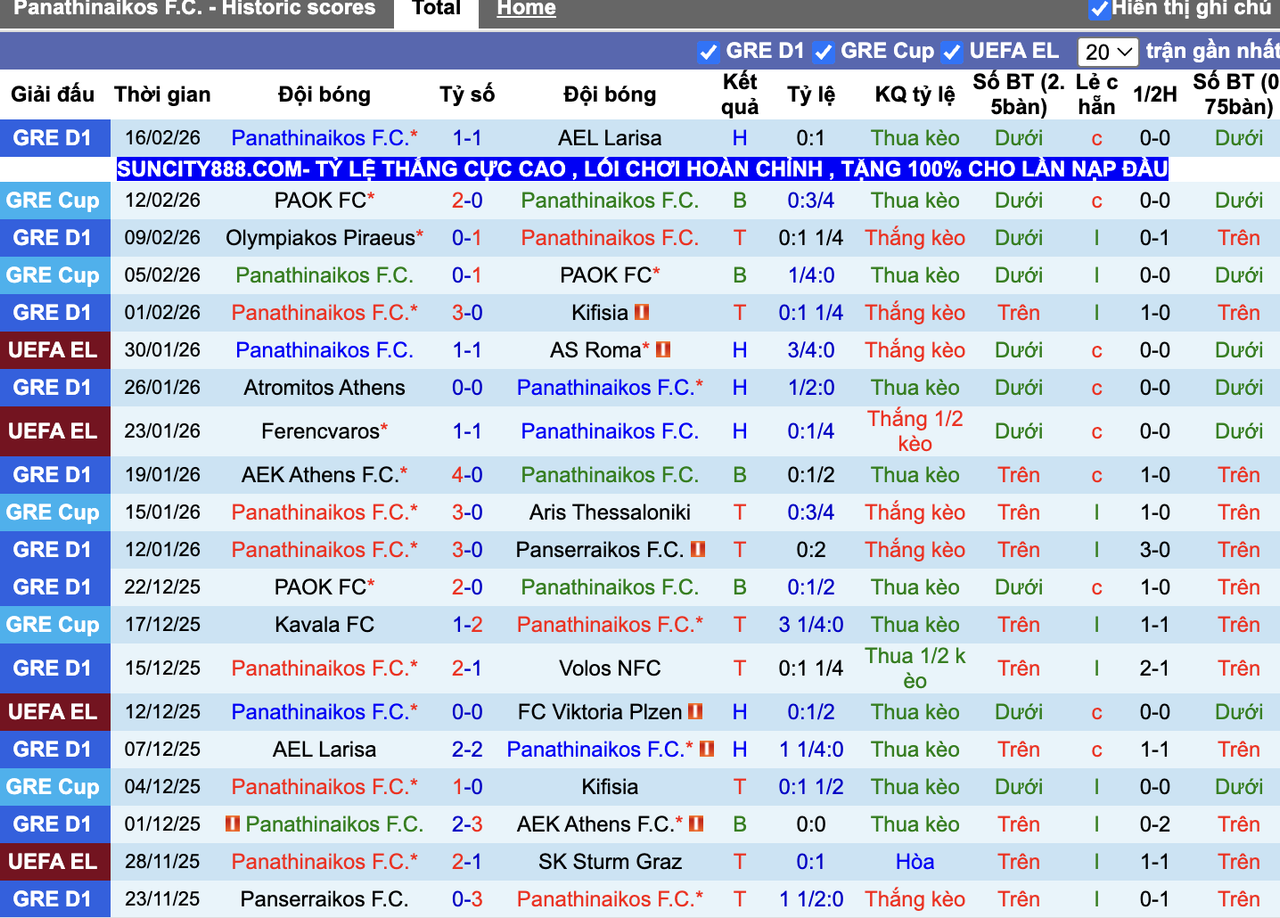The height and width of the screenshot is (918, 1280).
Task: Click the UEFA EL badge on the Ferencvaros row
Action: tap(56, 431)
